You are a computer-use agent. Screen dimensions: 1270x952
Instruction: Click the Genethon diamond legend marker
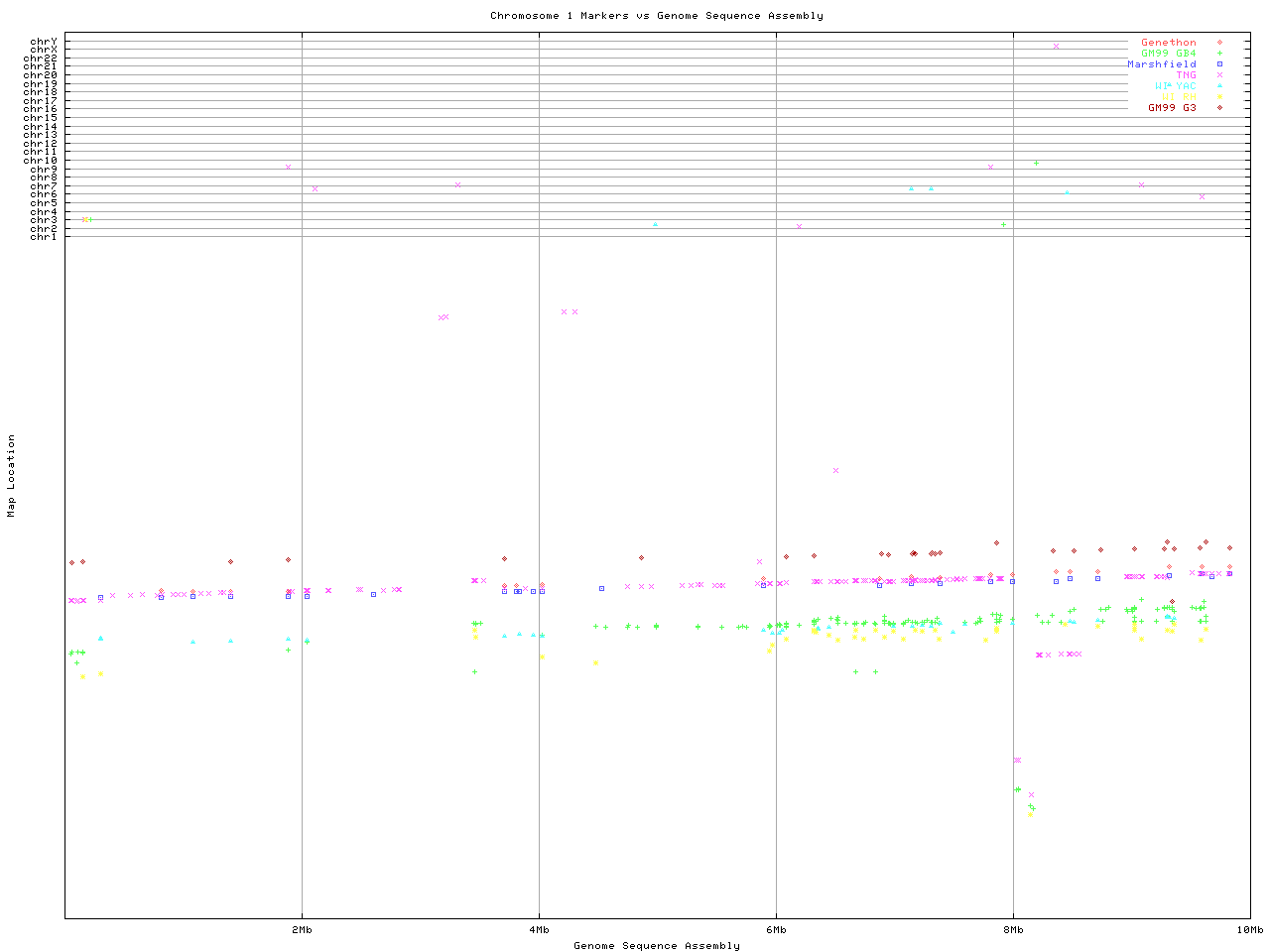1219,43
